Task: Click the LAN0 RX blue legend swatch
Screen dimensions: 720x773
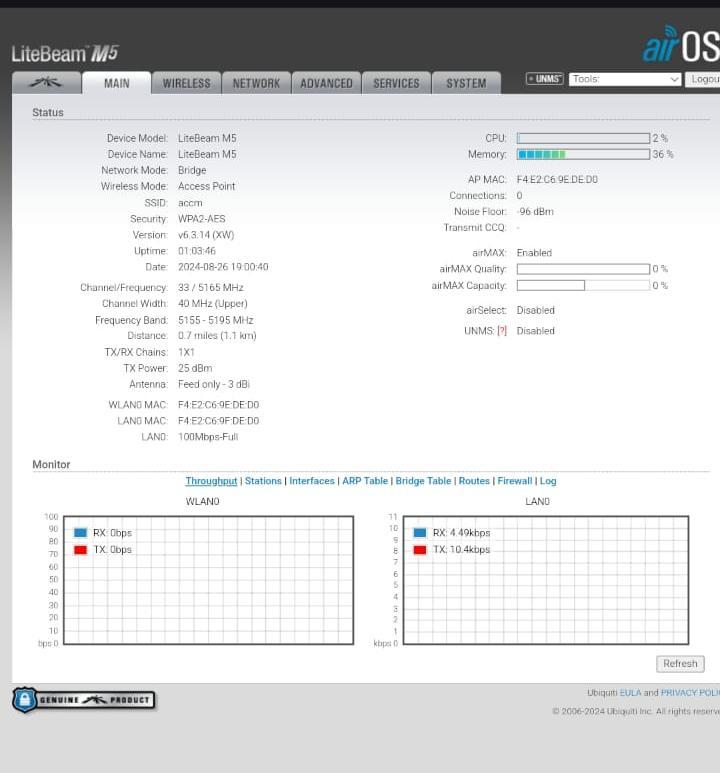Action: tap(420, 533)
